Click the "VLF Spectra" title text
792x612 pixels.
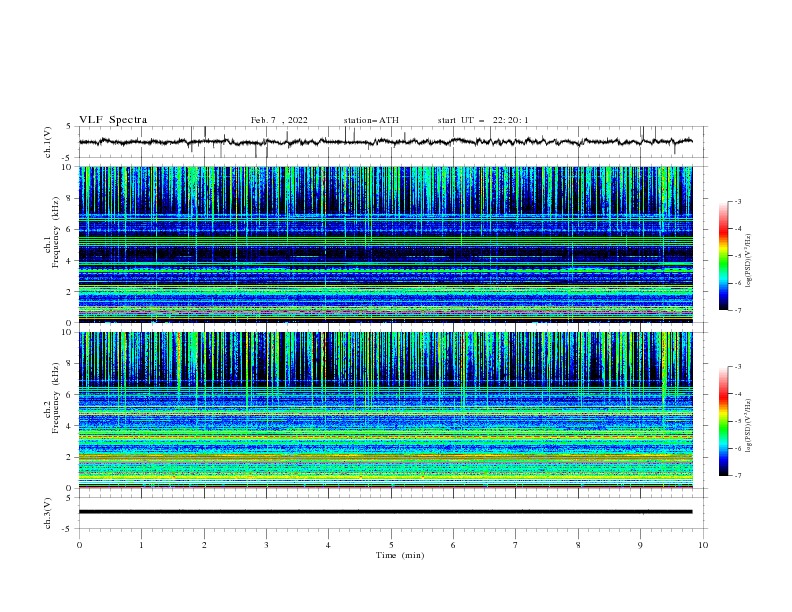tap(113, 120)
